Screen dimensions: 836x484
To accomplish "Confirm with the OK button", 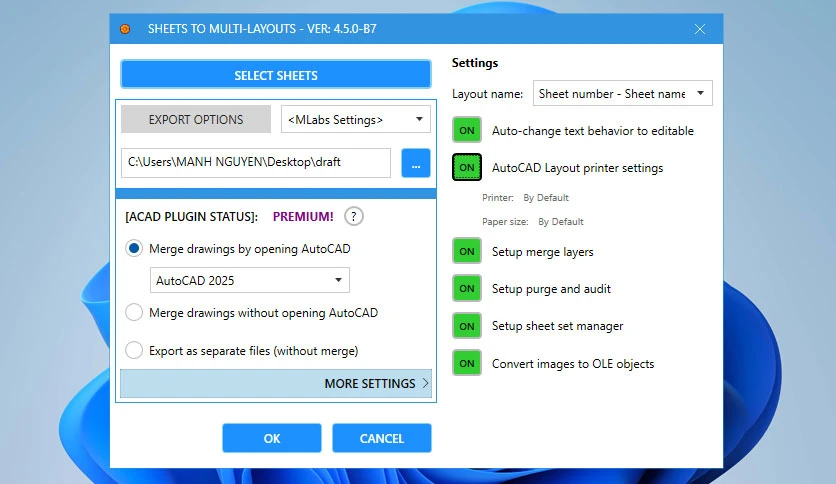I will click(272, 438).
